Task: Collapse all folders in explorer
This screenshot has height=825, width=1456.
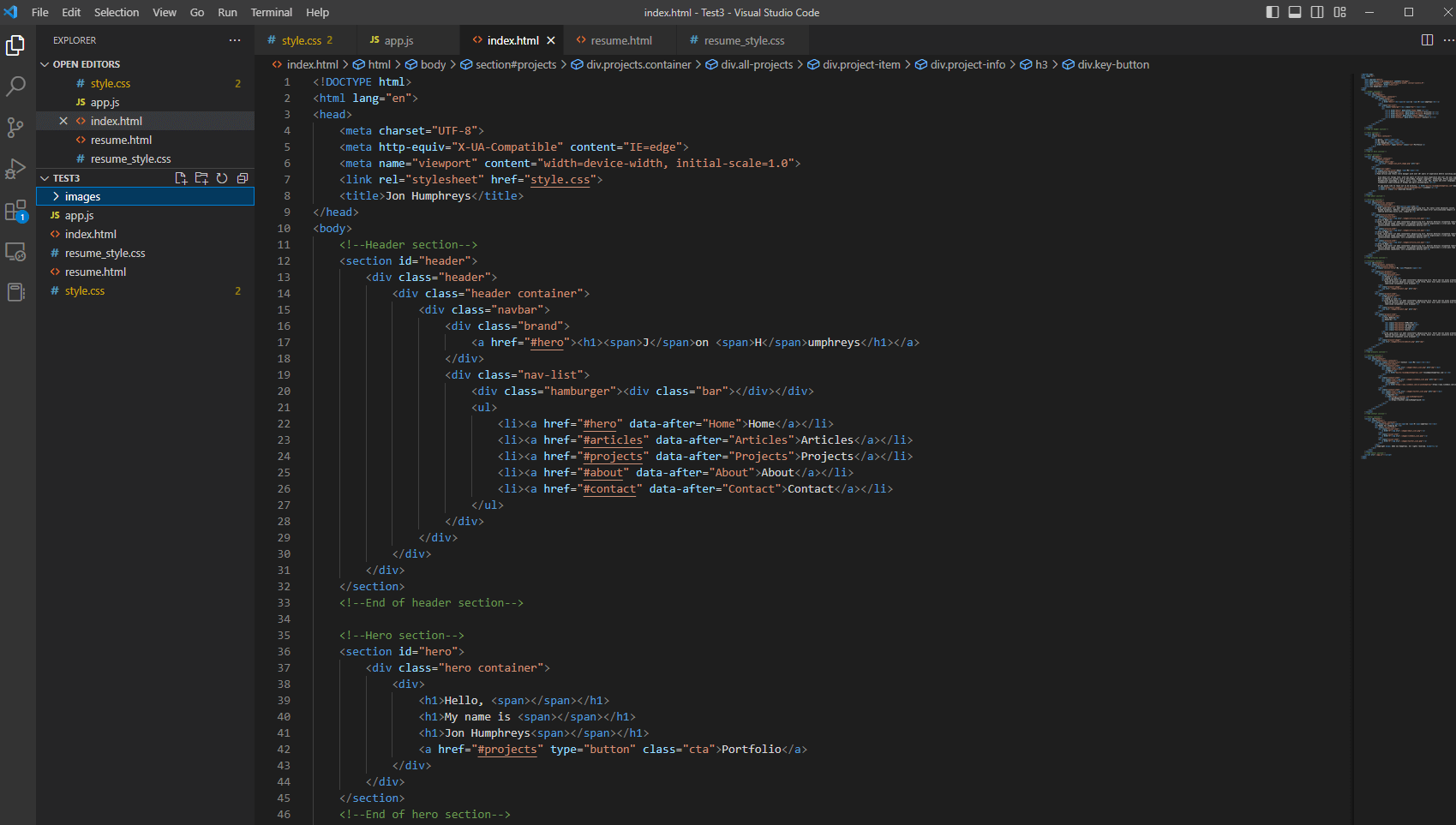Action: pos(243,178)
